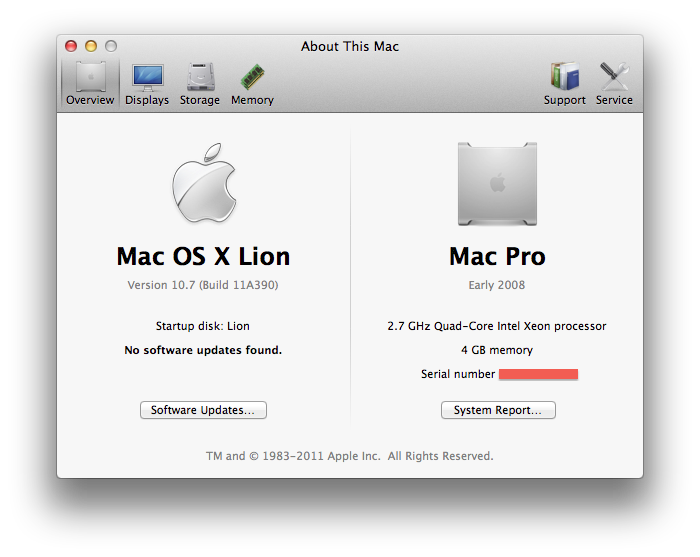Click the Mac OS X Lion heading

pyautogui.click(x=204, y=256)
